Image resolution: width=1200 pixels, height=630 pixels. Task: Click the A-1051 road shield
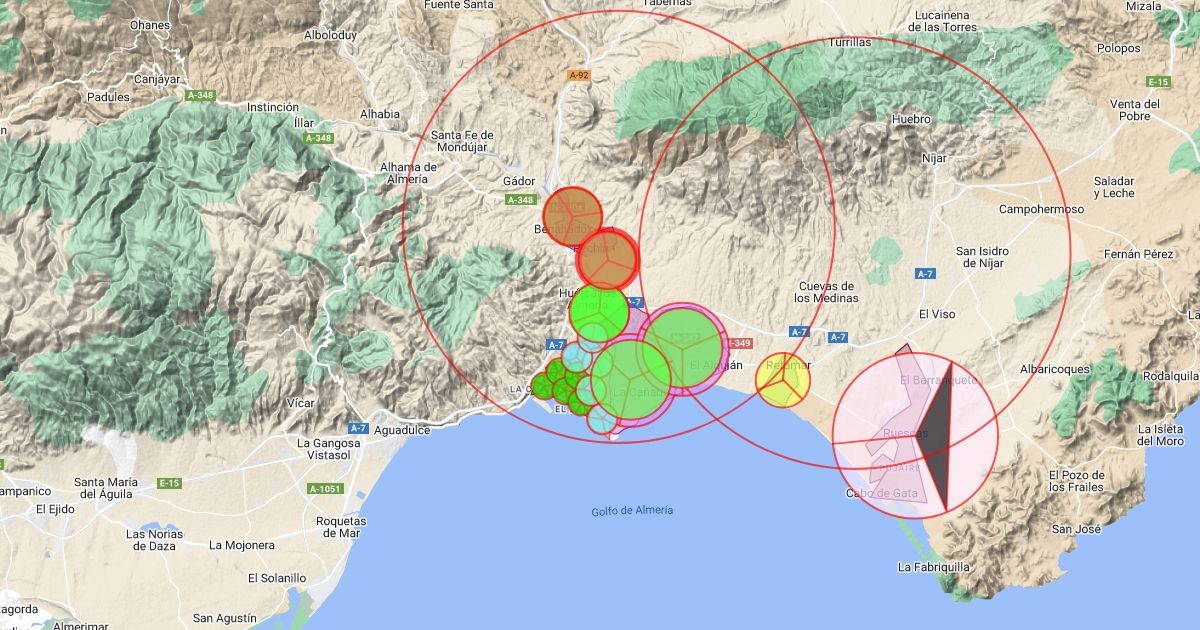click(x=324, y=489)
